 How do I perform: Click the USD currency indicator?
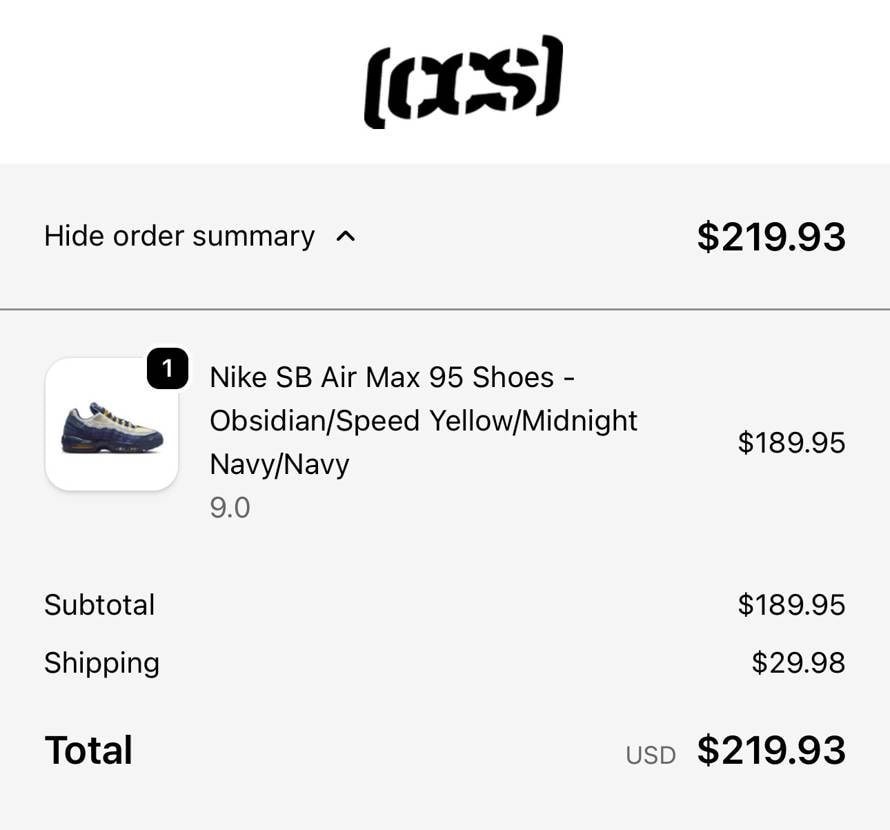650,755
